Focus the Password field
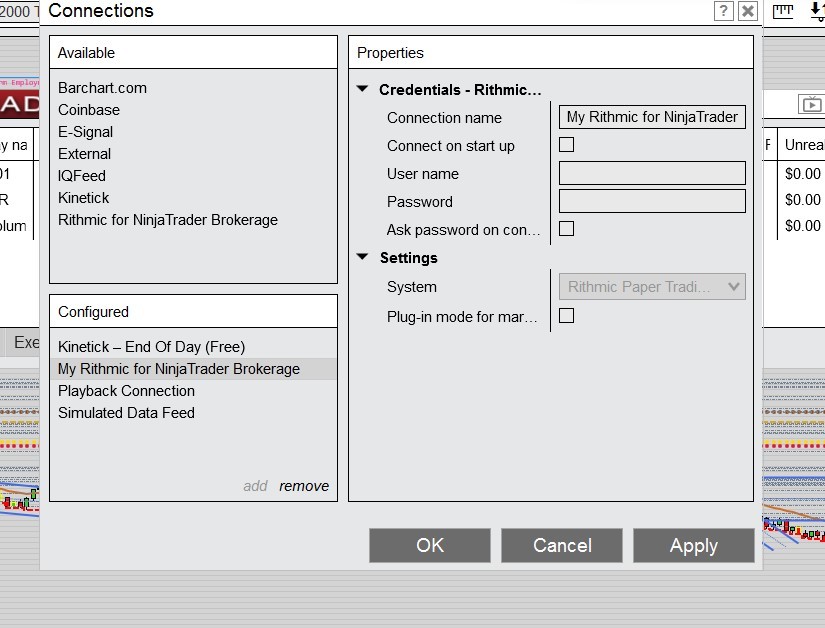Image resolution: width=825 pixels, height=628 pixels. (652, 201)
